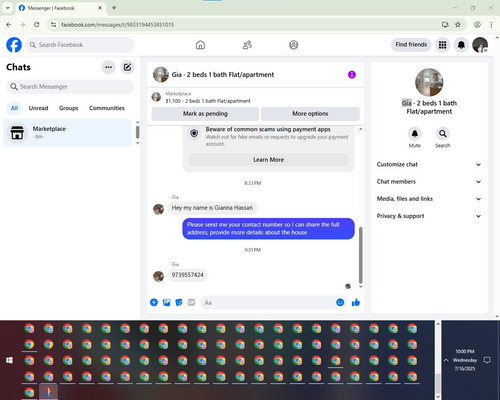The height and width of the screenshot is (400, 500).
Task: Select the phone number message 9739557424
Action: point(187,275)
